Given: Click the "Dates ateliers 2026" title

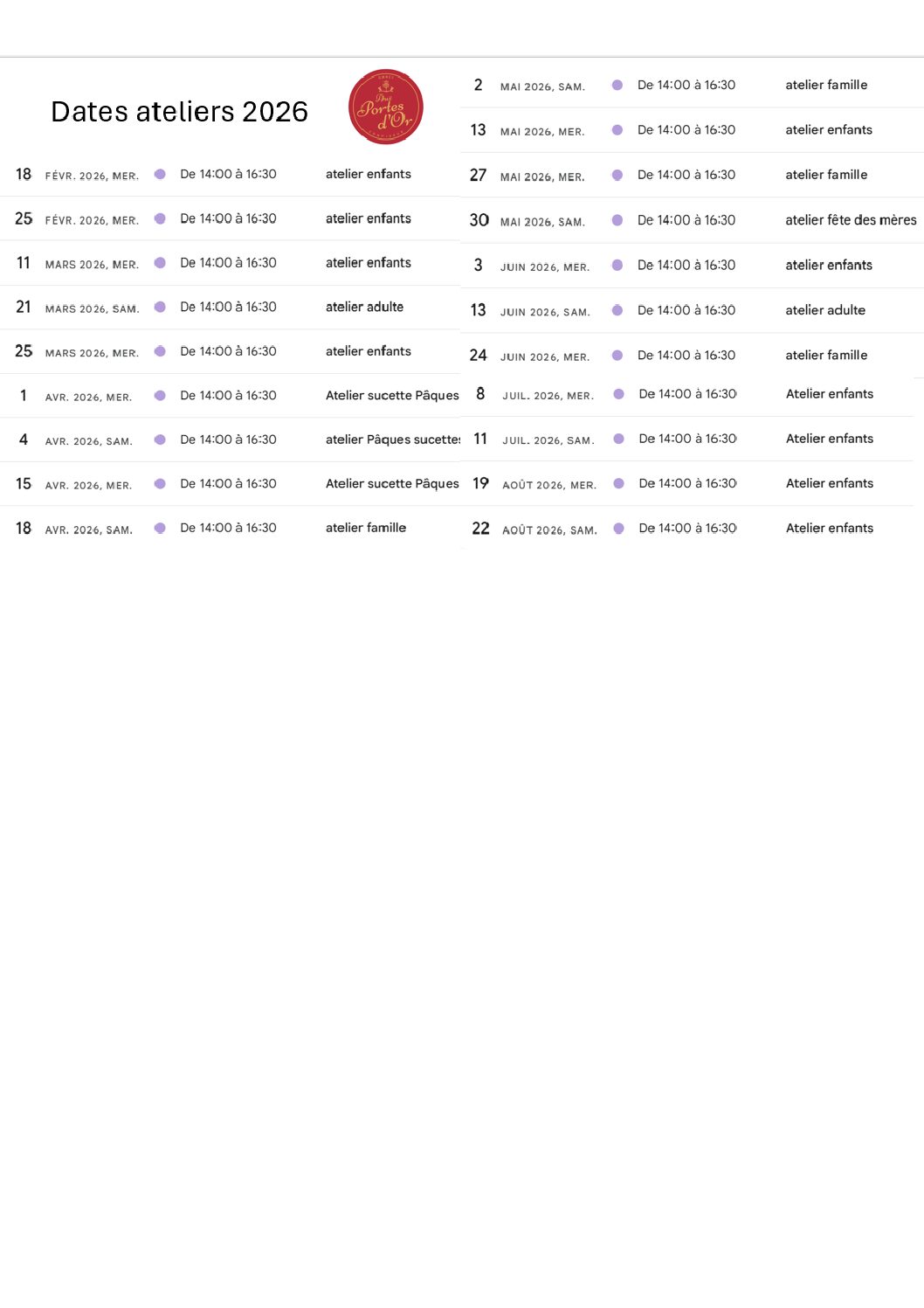Looking at the screenshot, I should [x=179, y=112].
